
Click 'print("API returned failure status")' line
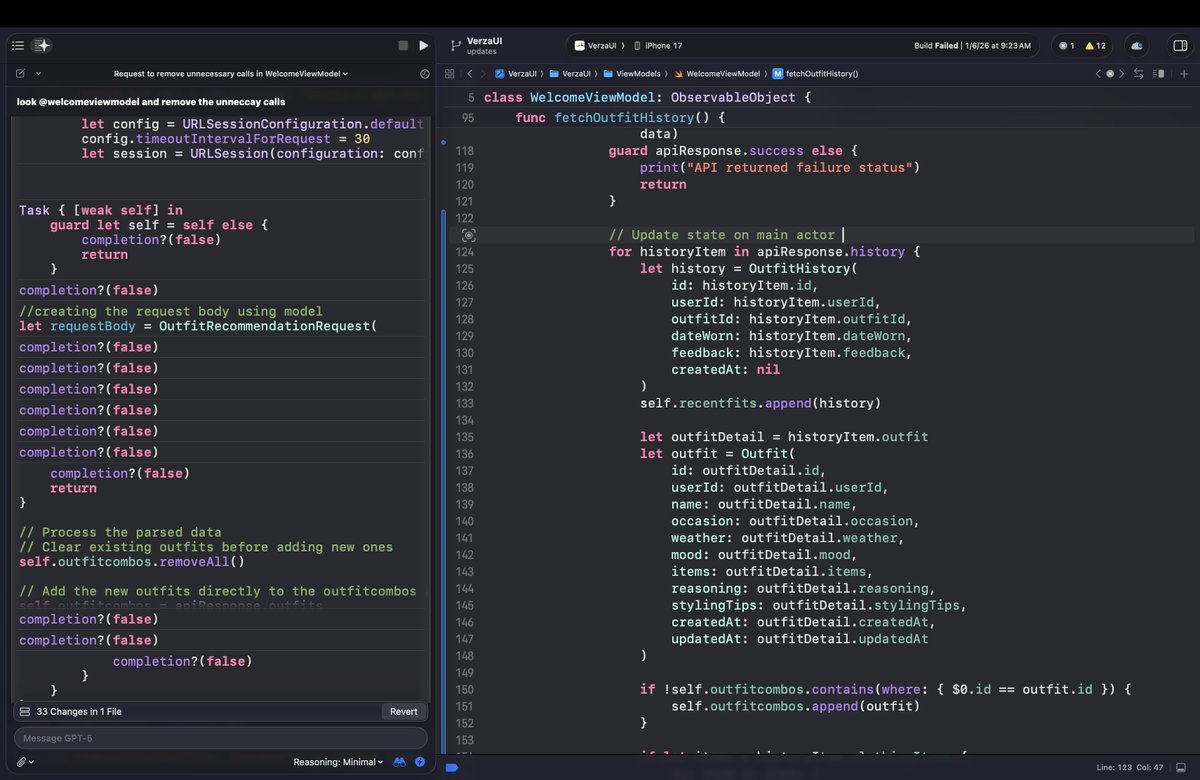point(779,168)
